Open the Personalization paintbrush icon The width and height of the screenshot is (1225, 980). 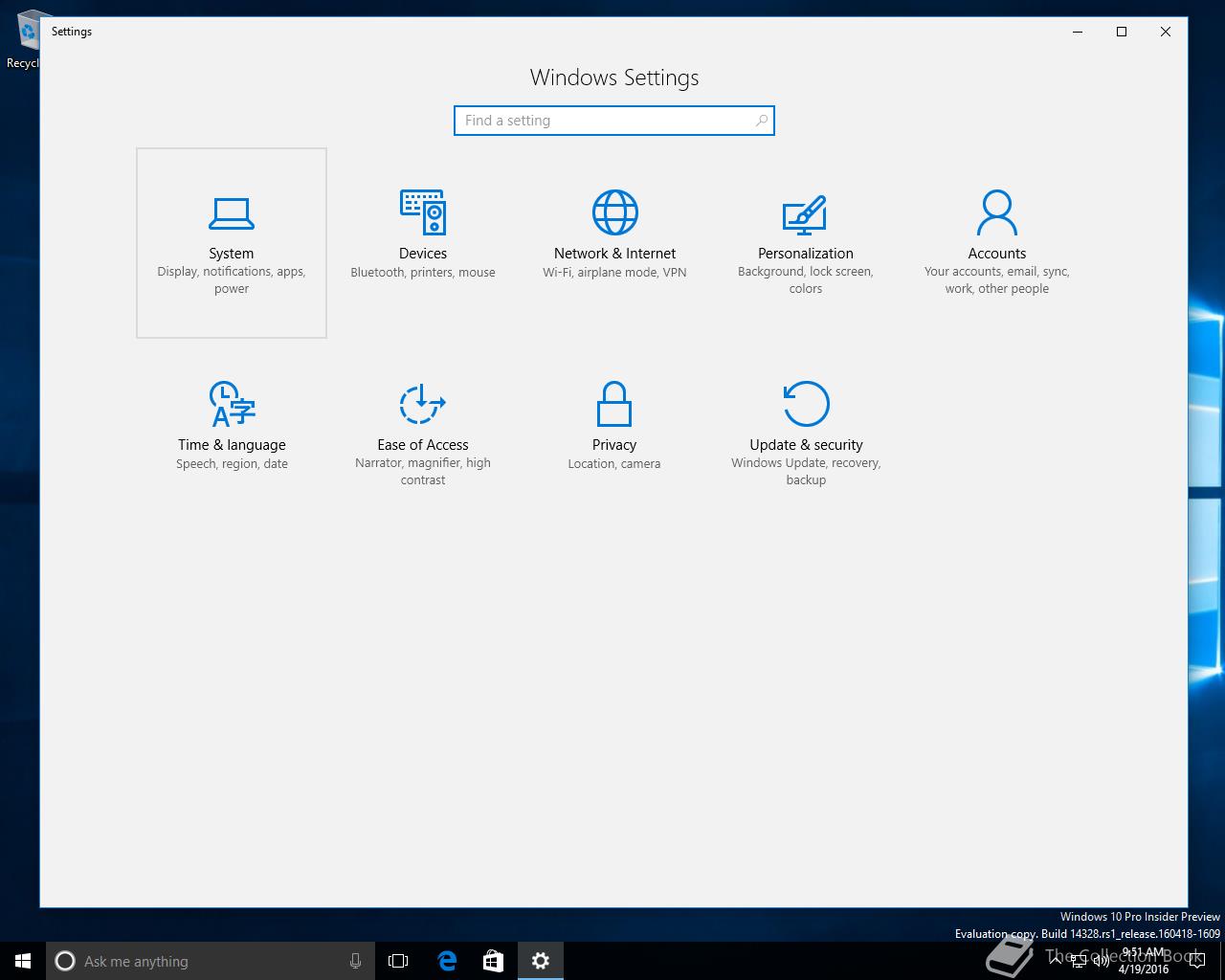tap(805, 214)
